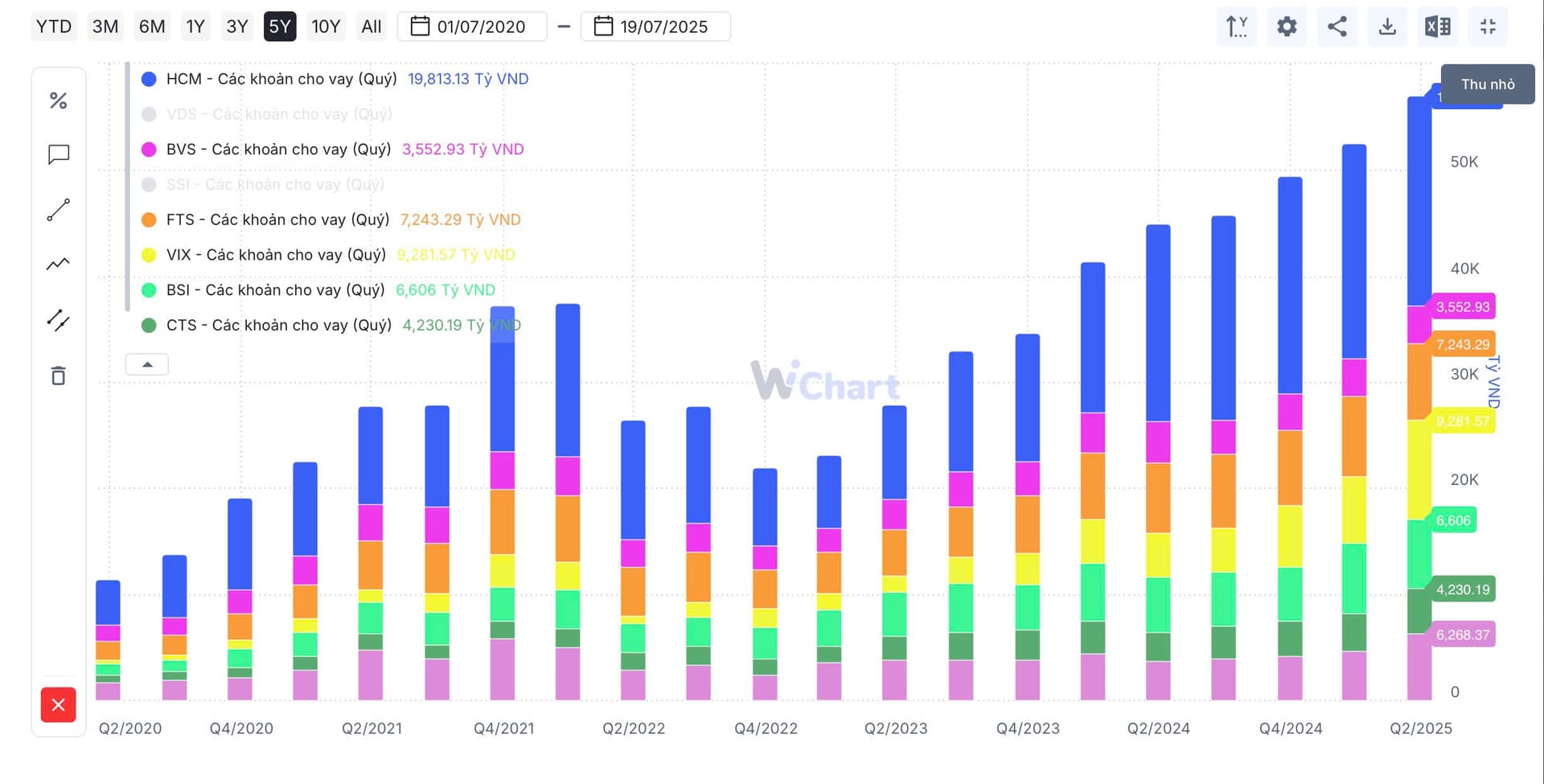Click the yellow VIX legend color dot
Screen dimensions: 1544x784
tap(149, 255)
